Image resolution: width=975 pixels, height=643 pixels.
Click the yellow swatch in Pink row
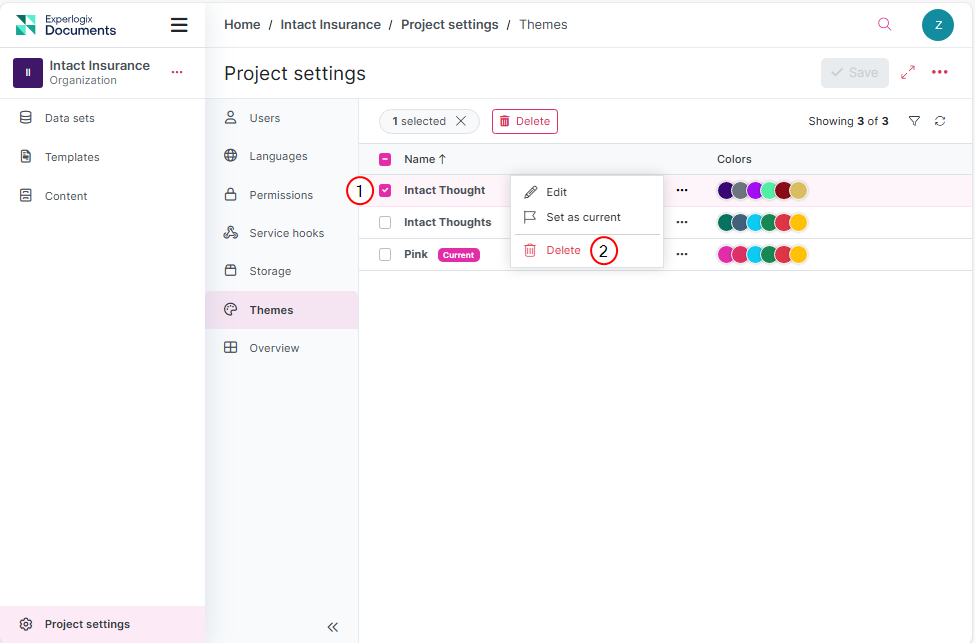point(798,254)
